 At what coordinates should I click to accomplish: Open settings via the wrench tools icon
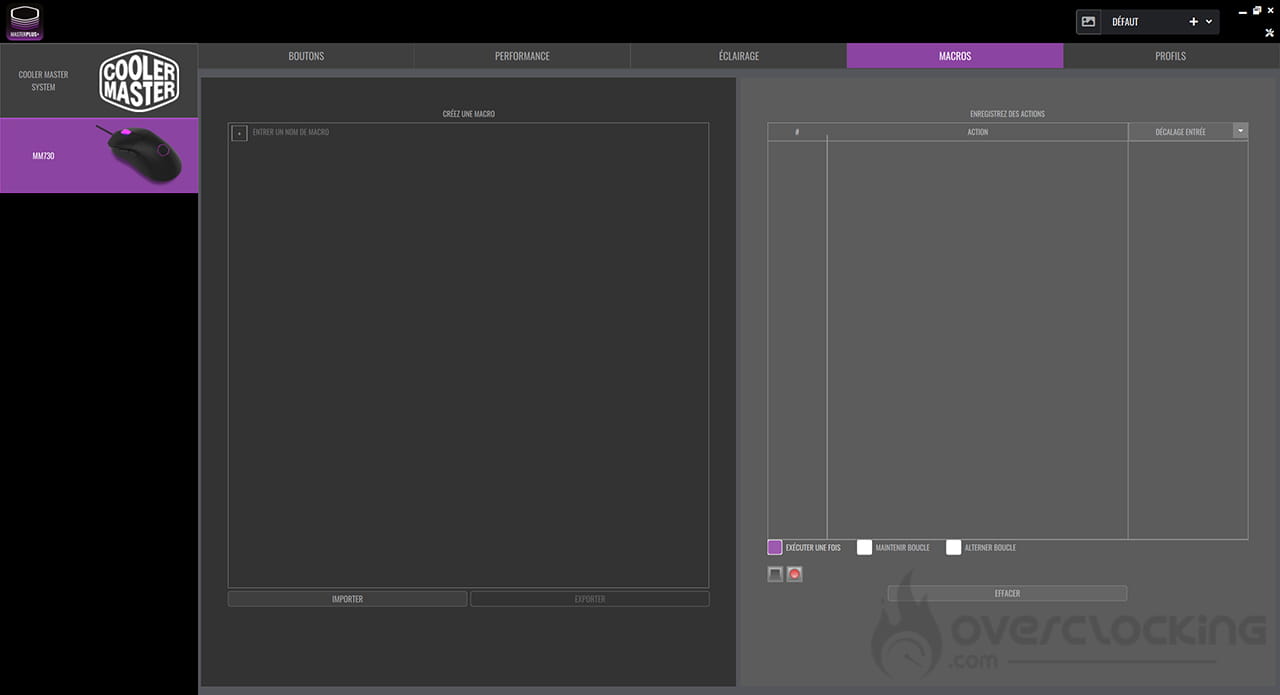point(1270,31)
